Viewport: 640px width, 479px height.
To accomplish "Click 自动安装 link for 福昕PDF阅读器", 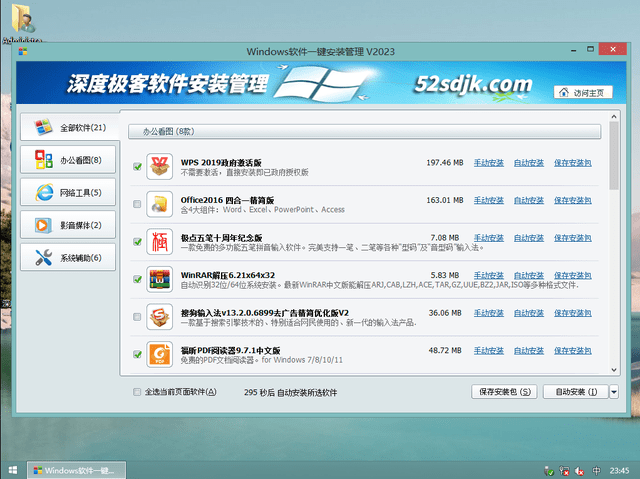I will tap(529, 350).
